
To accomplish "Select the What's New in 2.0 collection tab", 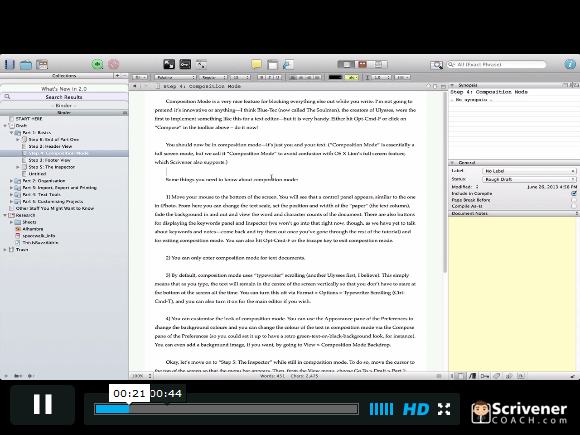I will coord(64,89).
